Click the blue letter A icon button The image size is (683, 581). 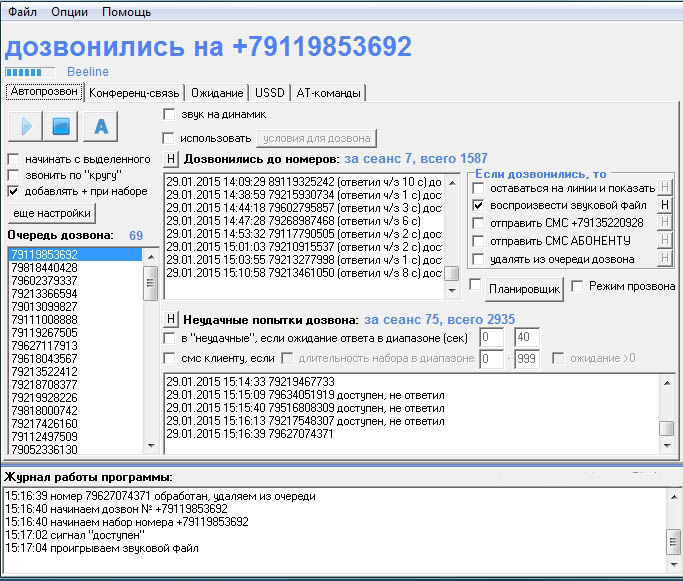click(100, 128)
